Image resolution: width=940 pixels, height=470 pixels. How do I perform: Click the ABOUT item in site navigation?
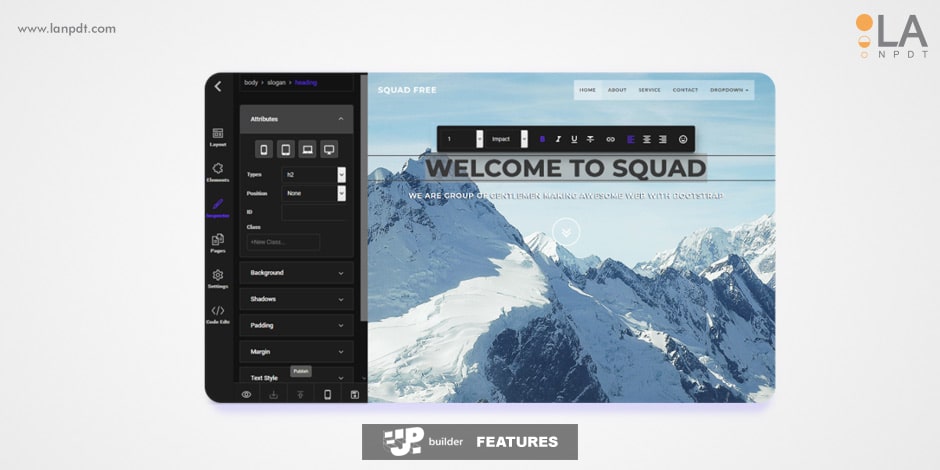click(x=617, y=90)
